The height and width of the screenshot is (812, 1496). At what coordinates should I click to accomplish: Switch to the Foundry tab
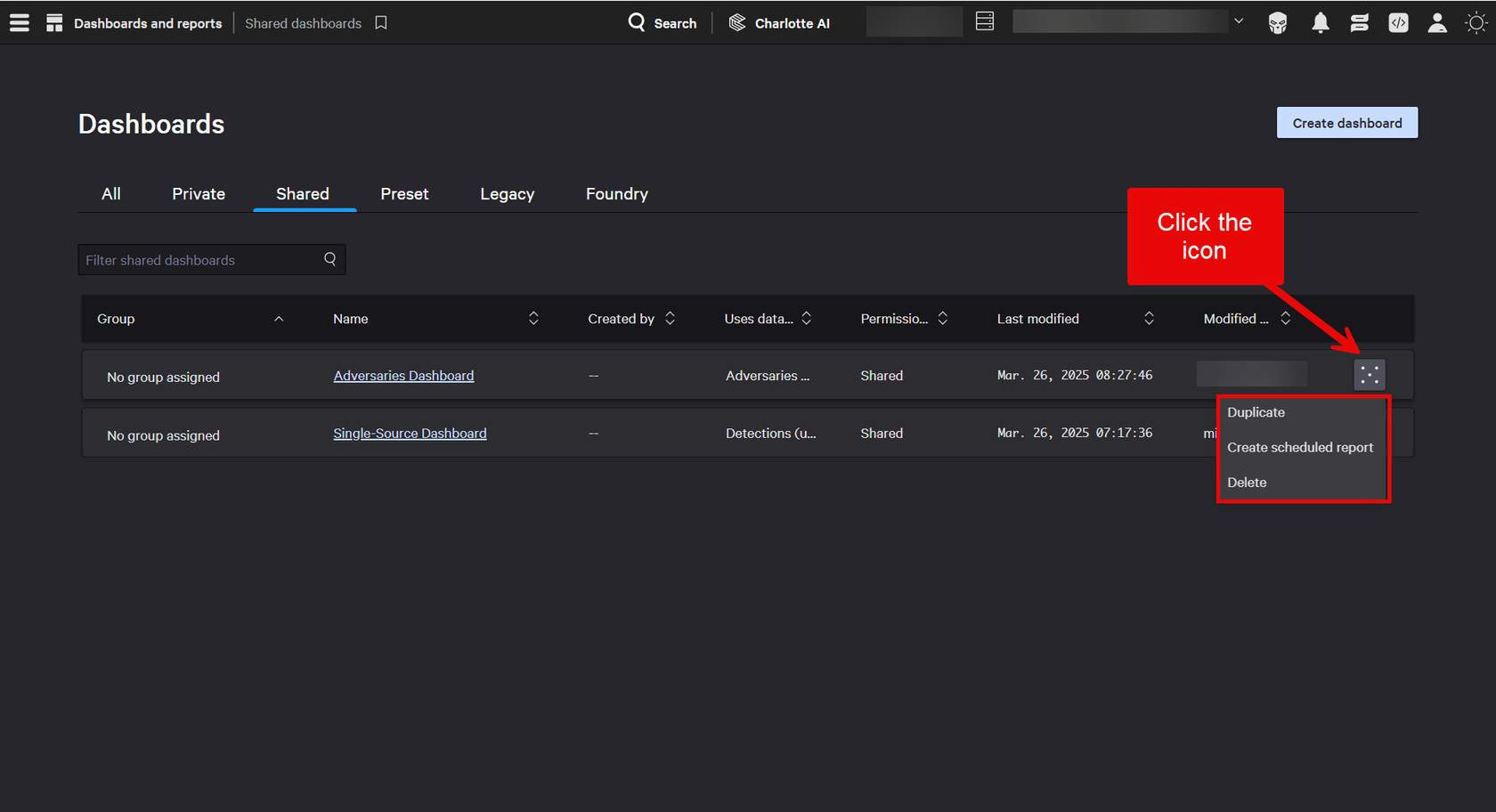[616, 194]
